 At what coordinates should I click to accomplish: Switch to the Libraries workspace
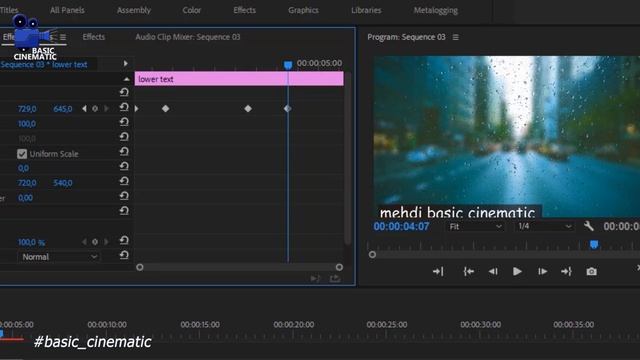pos(366,10)
